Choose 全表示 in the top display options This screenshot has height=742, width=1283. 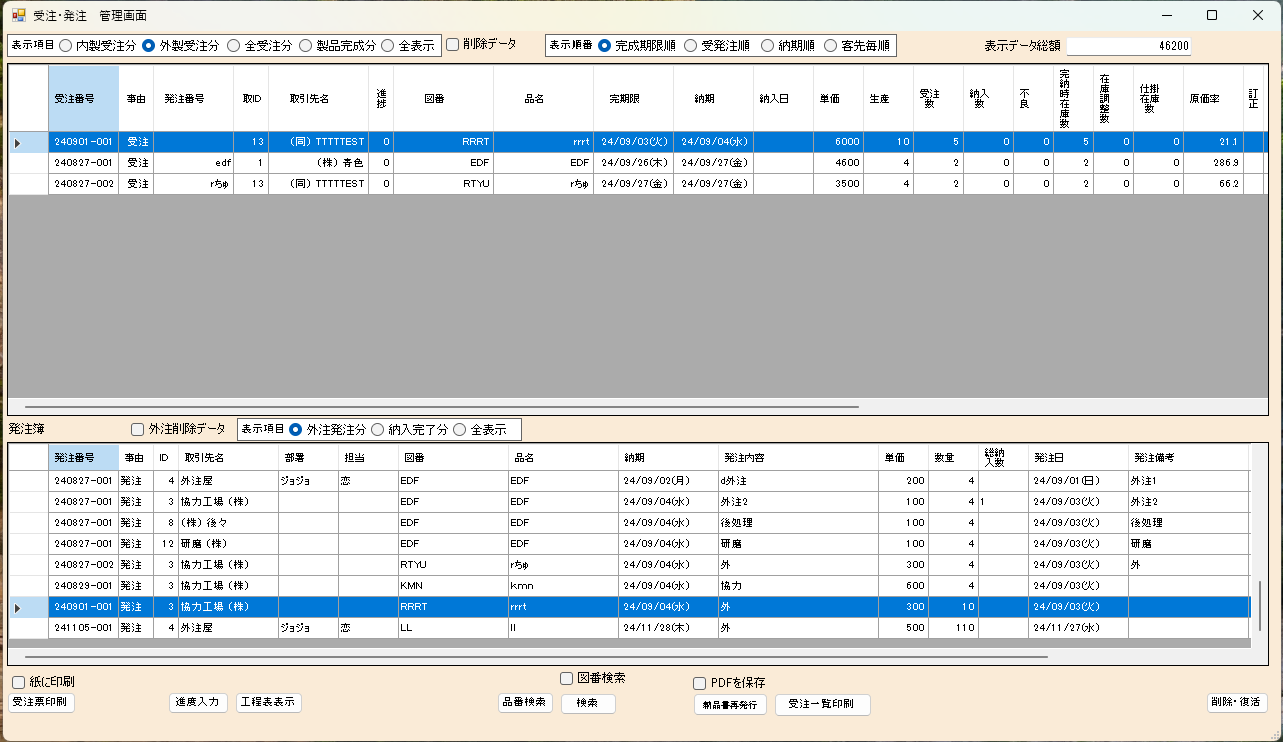407,45
